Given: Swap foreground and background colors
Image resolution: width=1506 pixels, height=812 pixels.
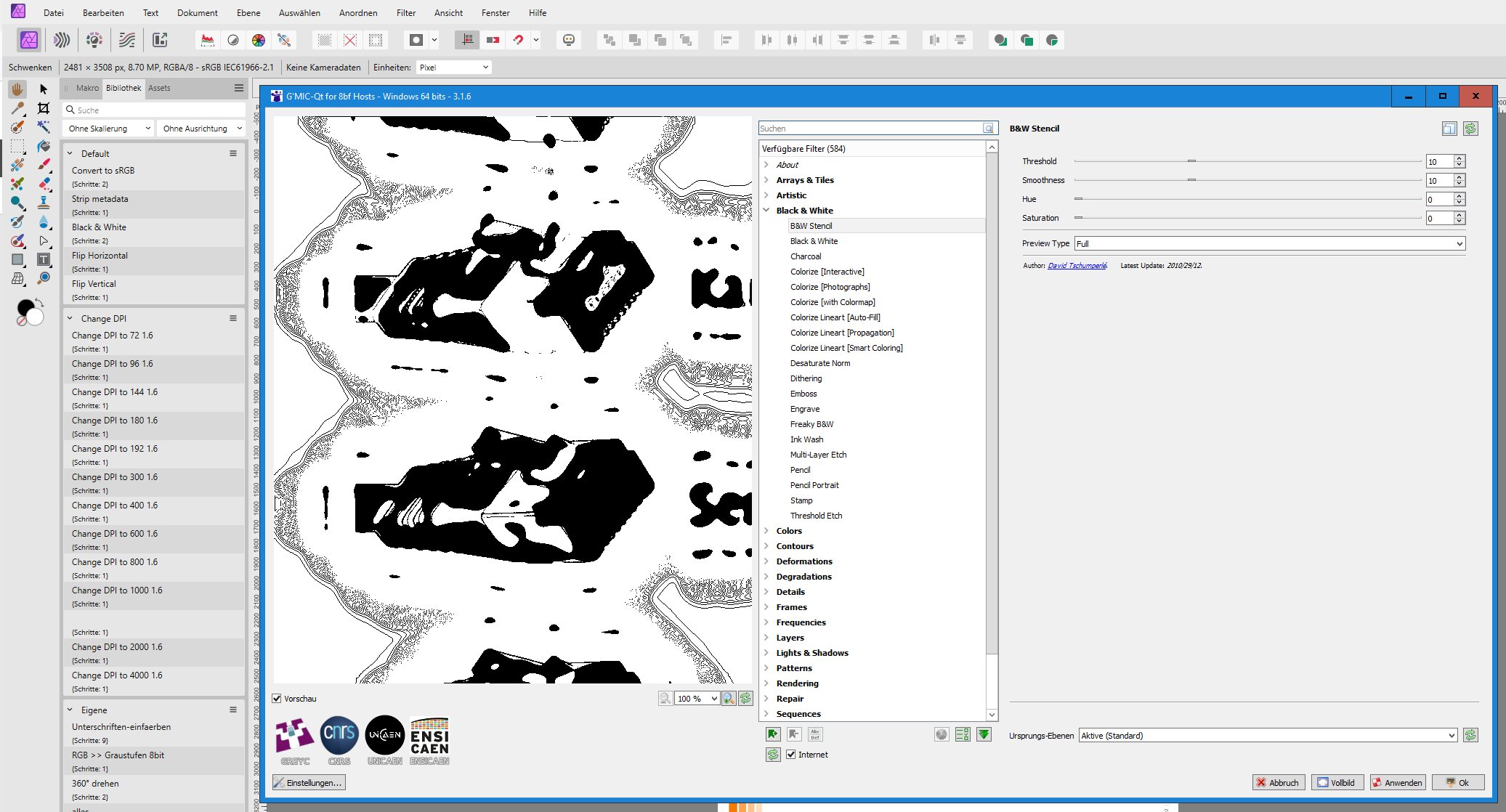Looking at the screenshot, I should click(40, 302).
